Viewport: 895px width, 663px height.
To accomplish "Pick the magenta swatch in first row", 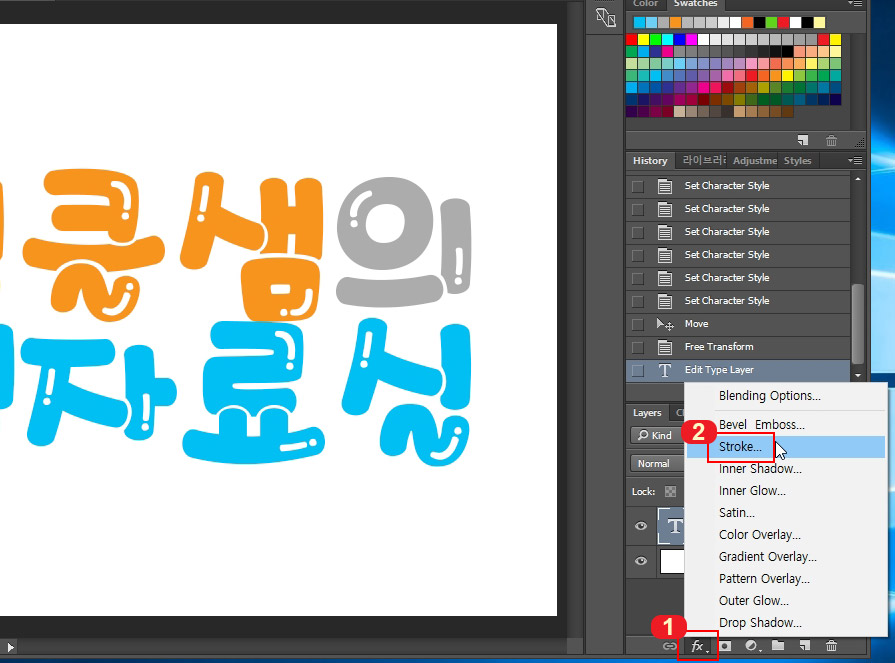I will (691, 39).
